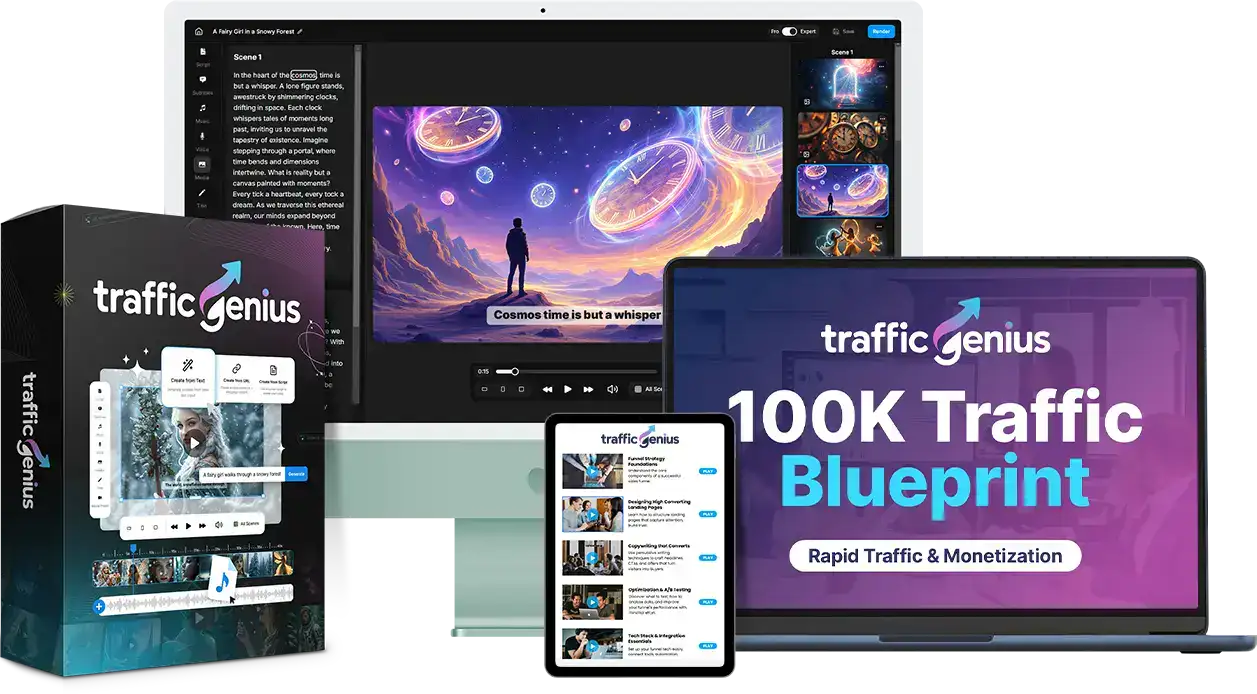Open the Script panel in monitor sidebar
The image size is (1257, 694).
tap(203, 54)
